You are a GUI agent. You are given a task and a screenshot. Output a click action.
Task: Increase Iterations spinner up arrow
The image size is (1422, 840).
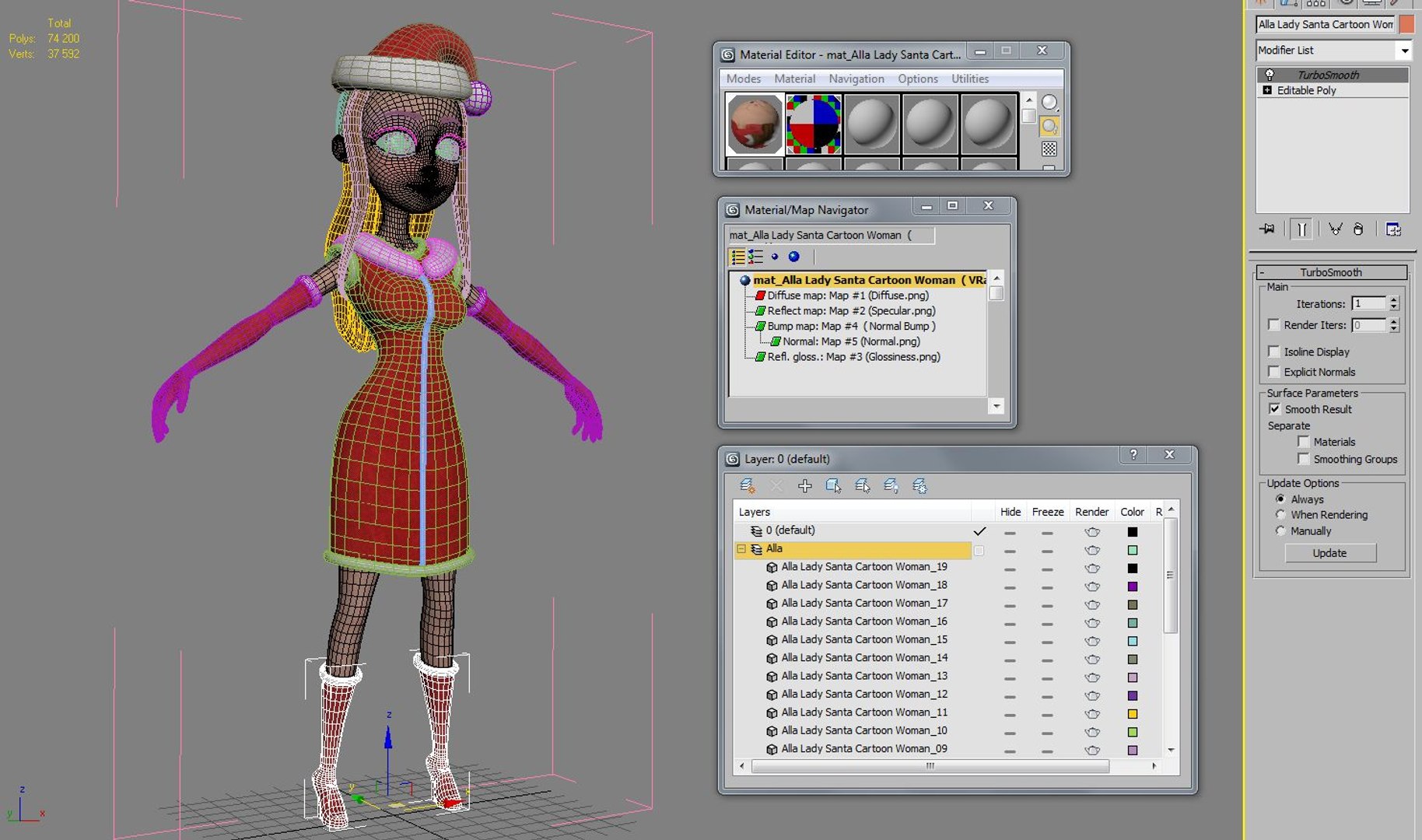[x=1394, y=299]
